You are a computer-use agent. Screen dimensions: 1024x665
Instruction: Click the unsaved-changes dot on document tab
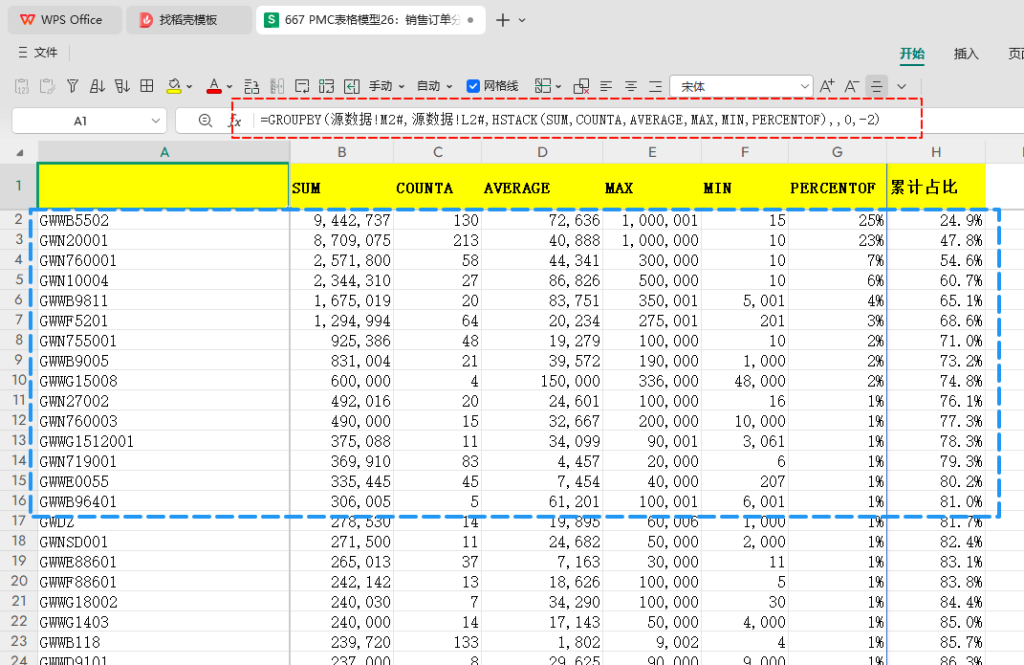click(470, 20)
